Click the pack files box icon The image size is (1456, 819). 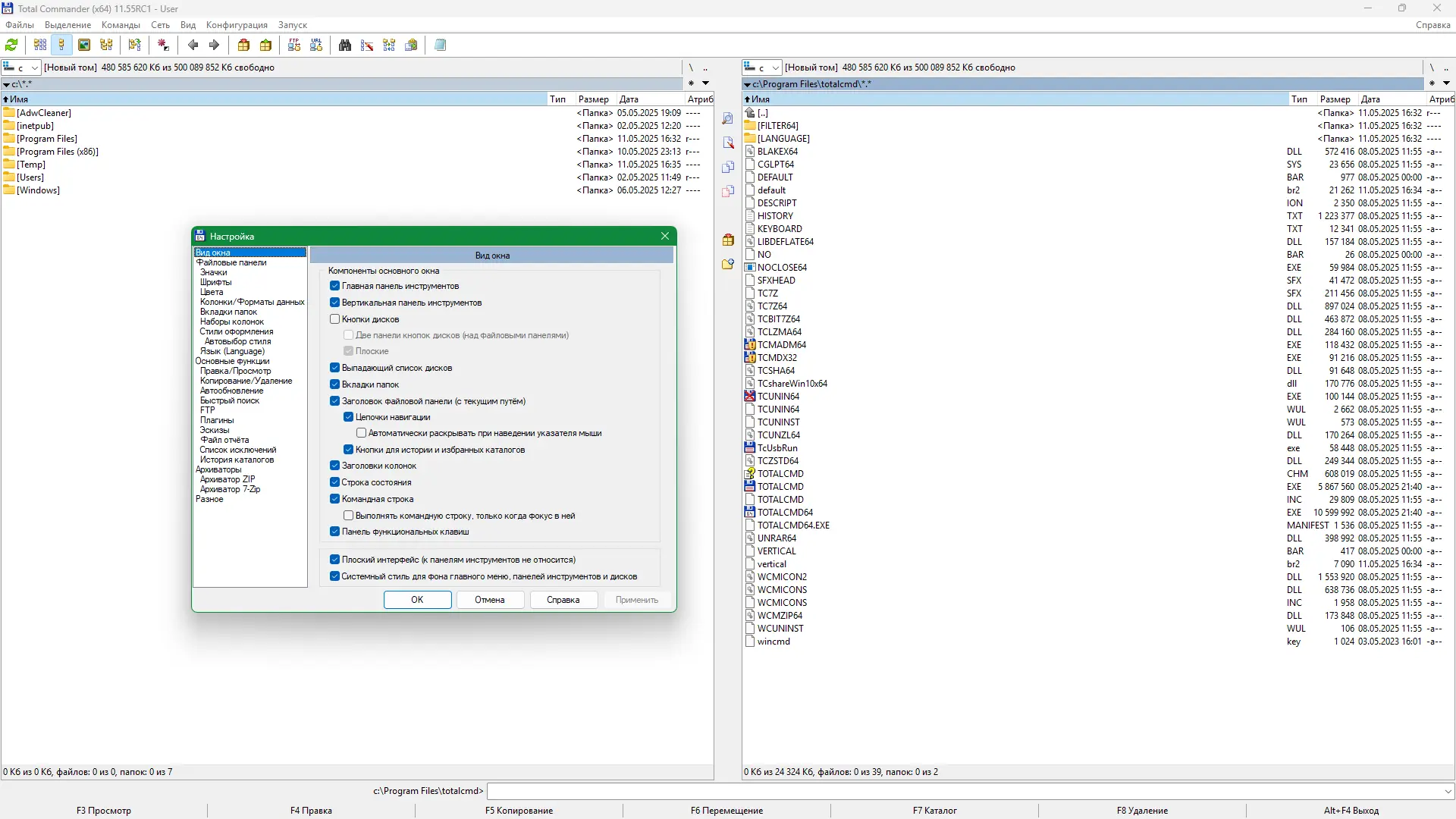click(x=243, y=45)
